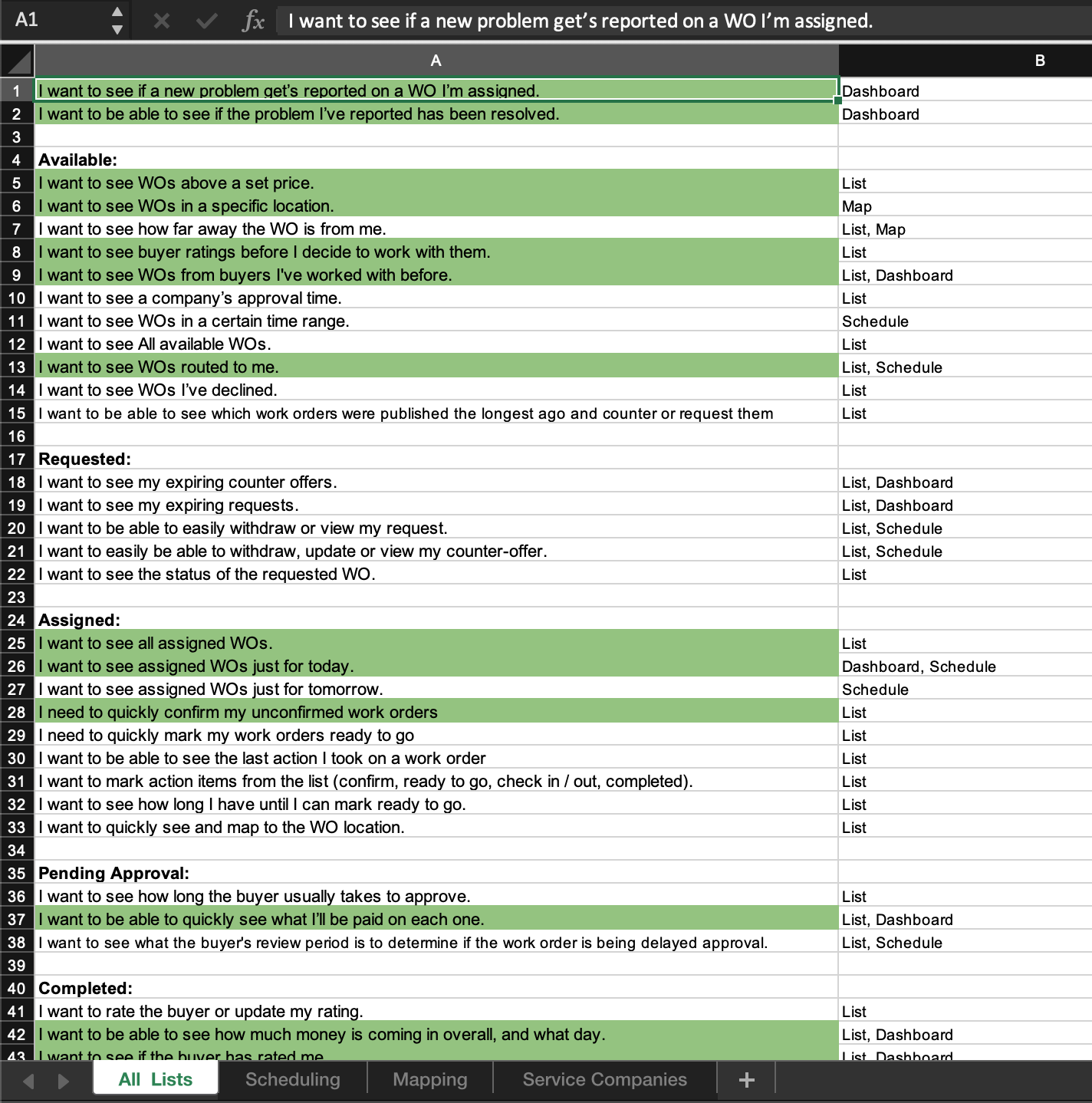Select 'I want to see all assigned WOs.'
Screen dimensions: 1092x1103
(x=436, y=643)
